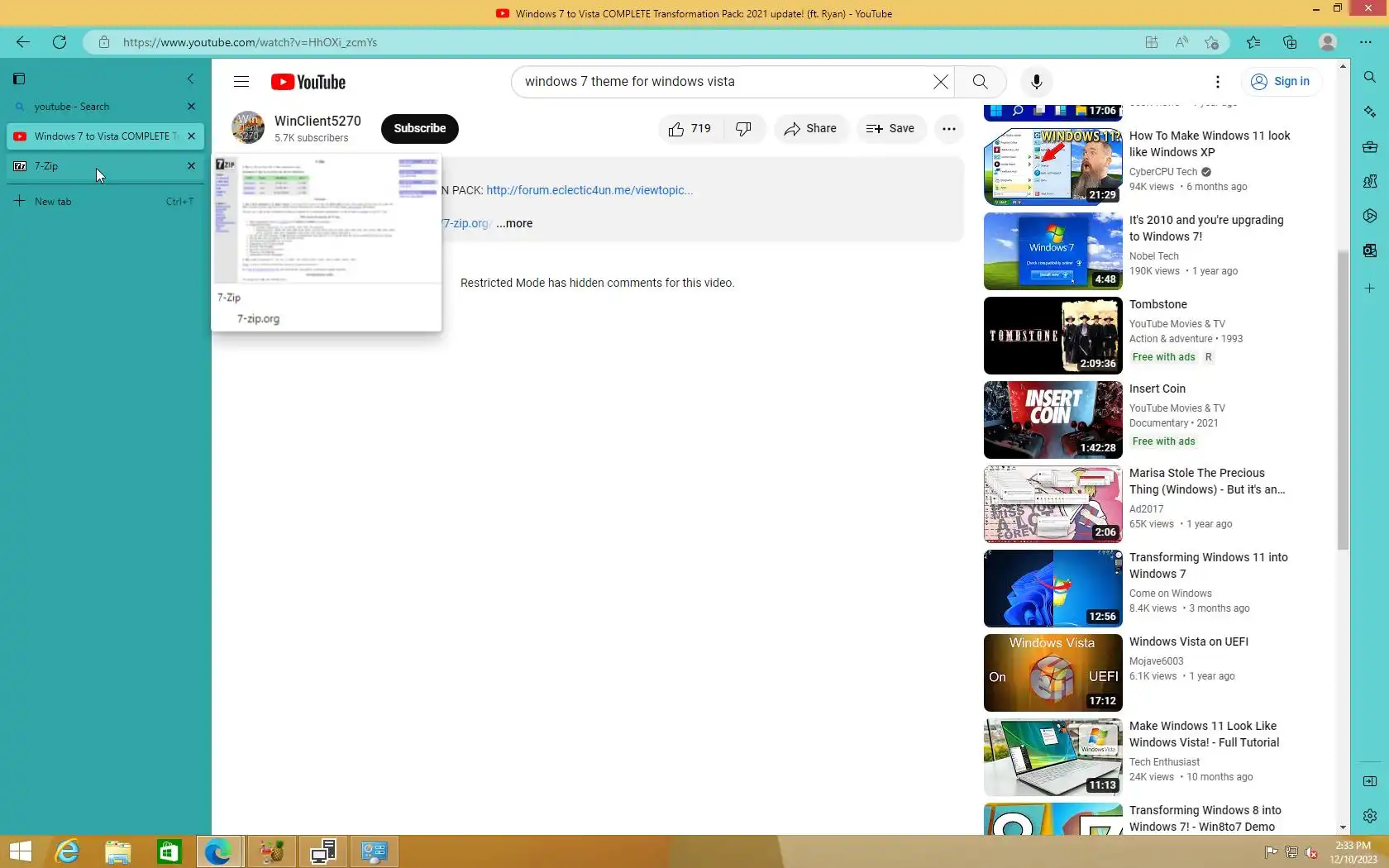
Task: Start voice search with the microphone
Action: tap(1037, 82)
